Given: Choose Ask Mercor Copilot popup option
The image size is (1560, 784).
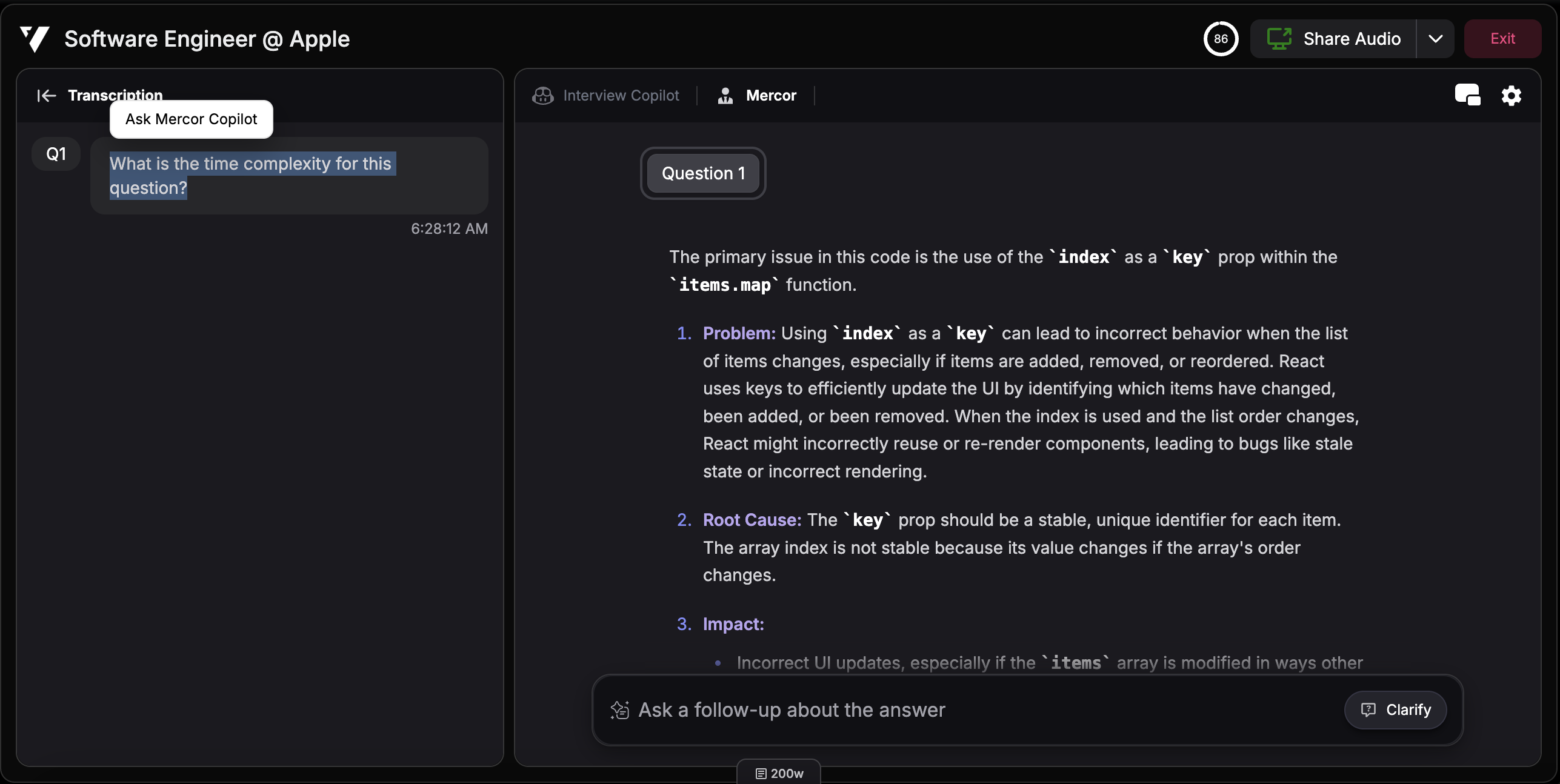Looking at the screenshot, I should point(192,119).
